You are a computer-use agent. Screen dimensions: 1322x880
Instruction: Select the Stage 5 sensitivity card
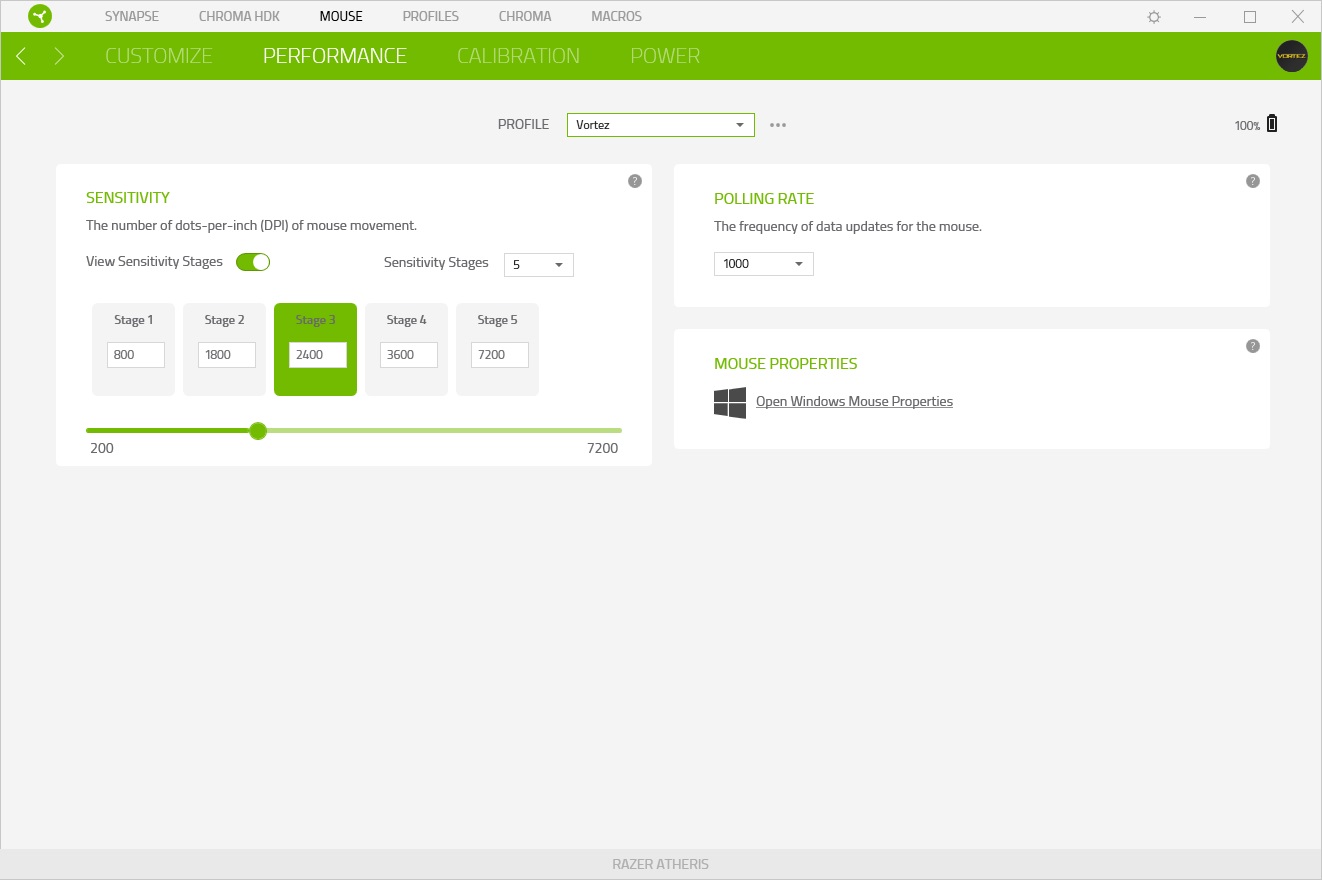tap(497, 349)
